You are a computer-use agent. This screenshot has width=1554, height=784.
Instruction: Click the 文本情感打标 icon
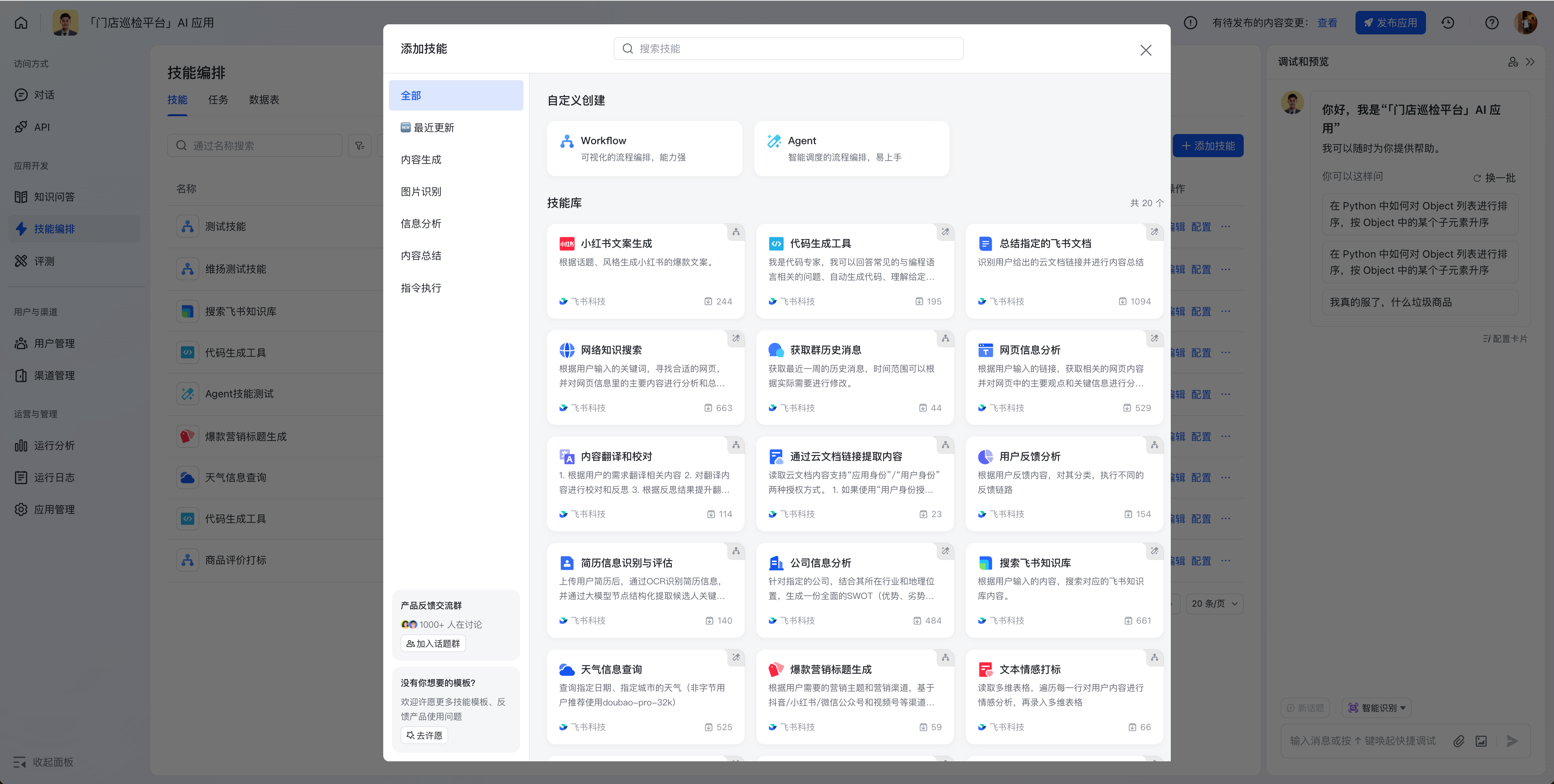(x=985, y=669)
